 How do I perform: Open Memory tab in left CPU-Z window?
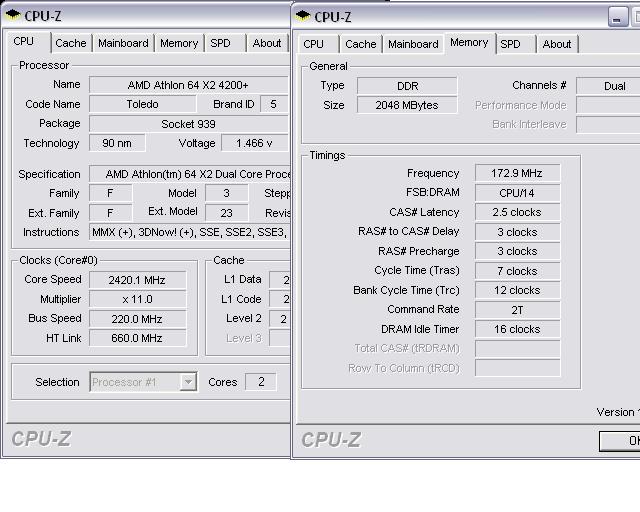click(179, 43)
